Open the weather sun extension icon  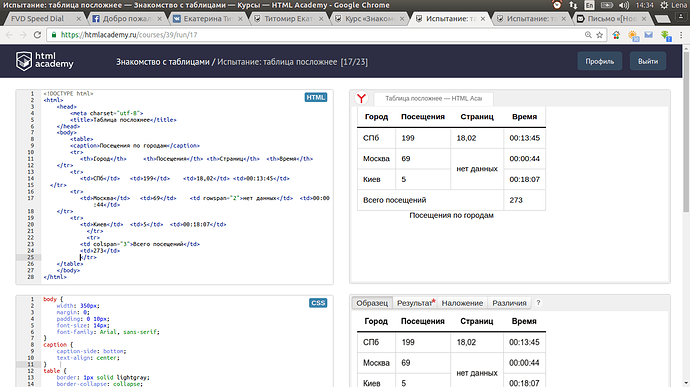[x=633, y=36]
